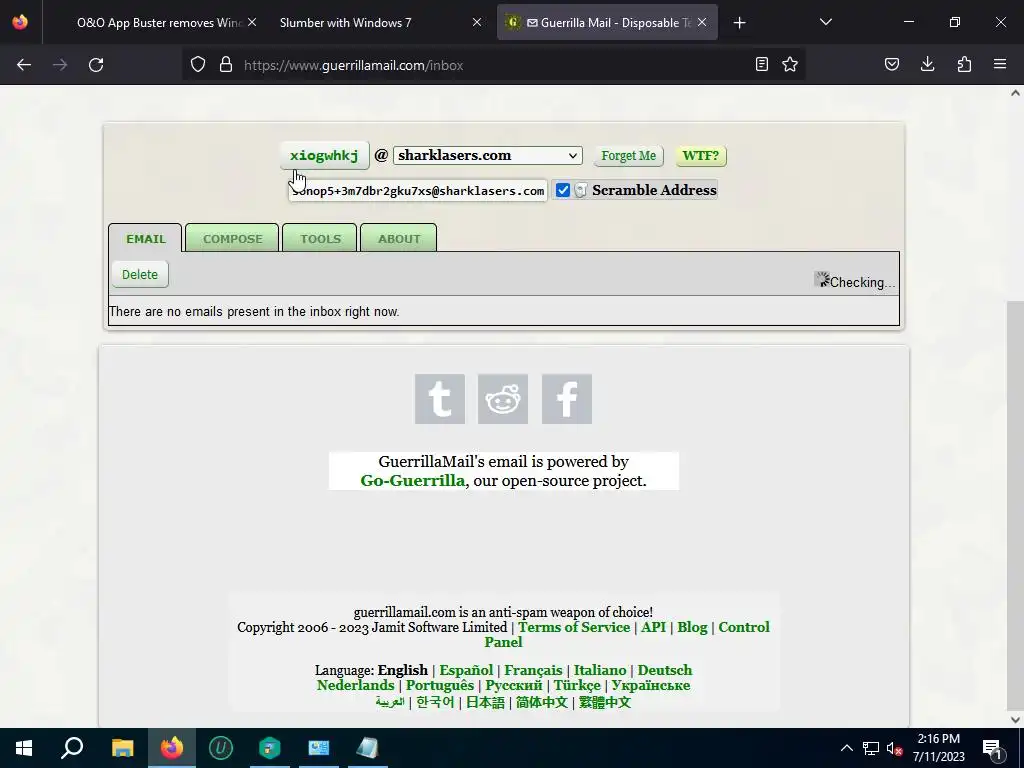1024x768 pixels.
Task: Toggle reader view icon
Action: [x=761, y=65]
